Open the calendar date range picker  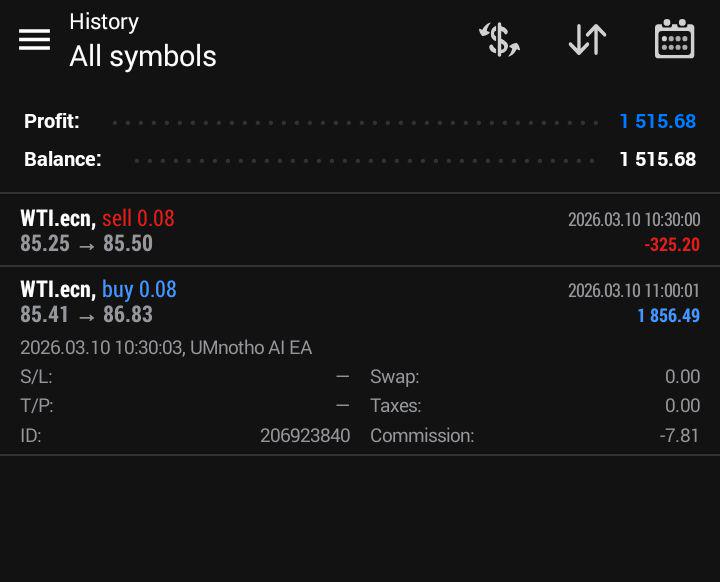674,40
